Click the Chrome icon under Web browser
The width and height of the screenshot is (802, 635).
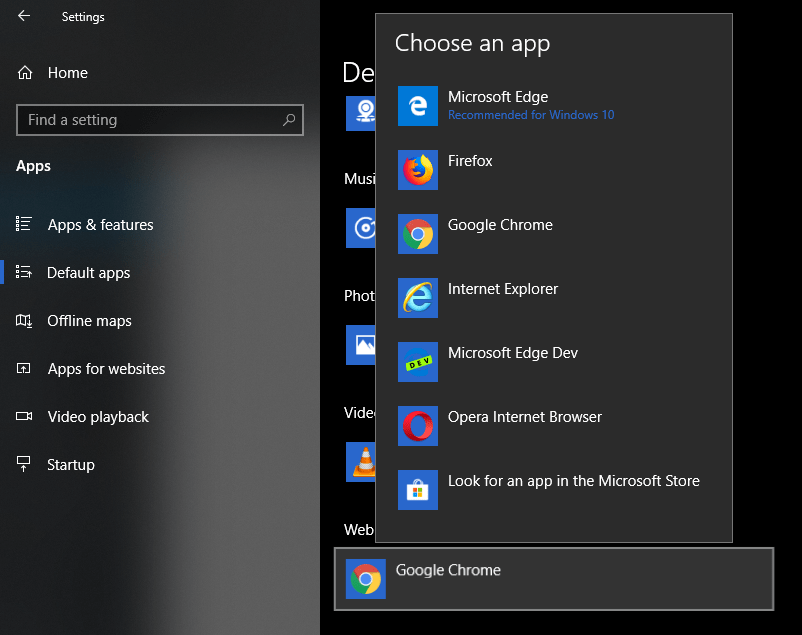click(366, 579)
